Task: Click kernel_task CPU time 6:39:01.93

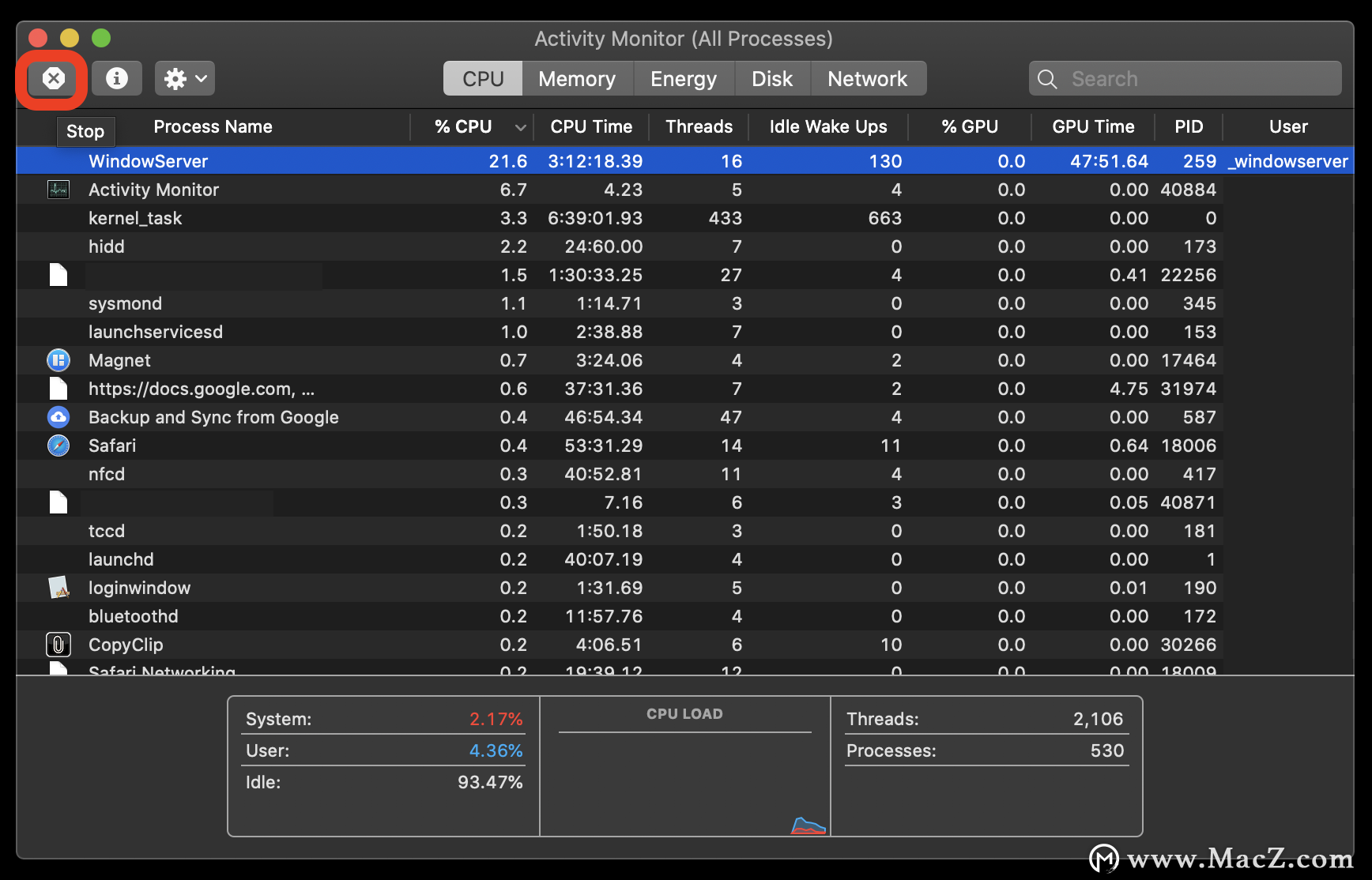Action: point(595,218)
